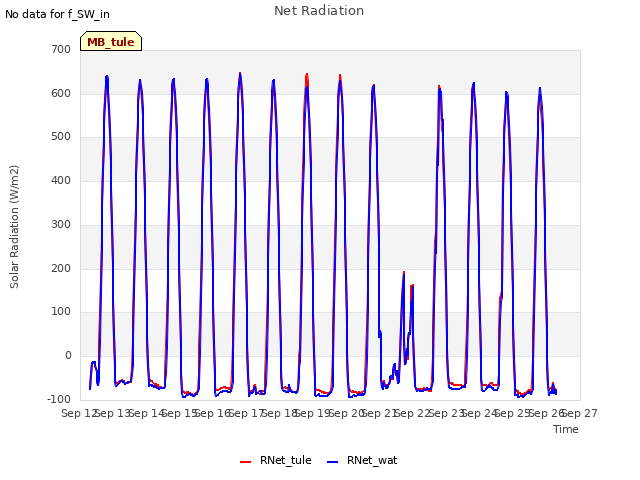Click the blue RNet_wat legend line marker
Viewport: 640px width, 480px height.
point(333,462)
